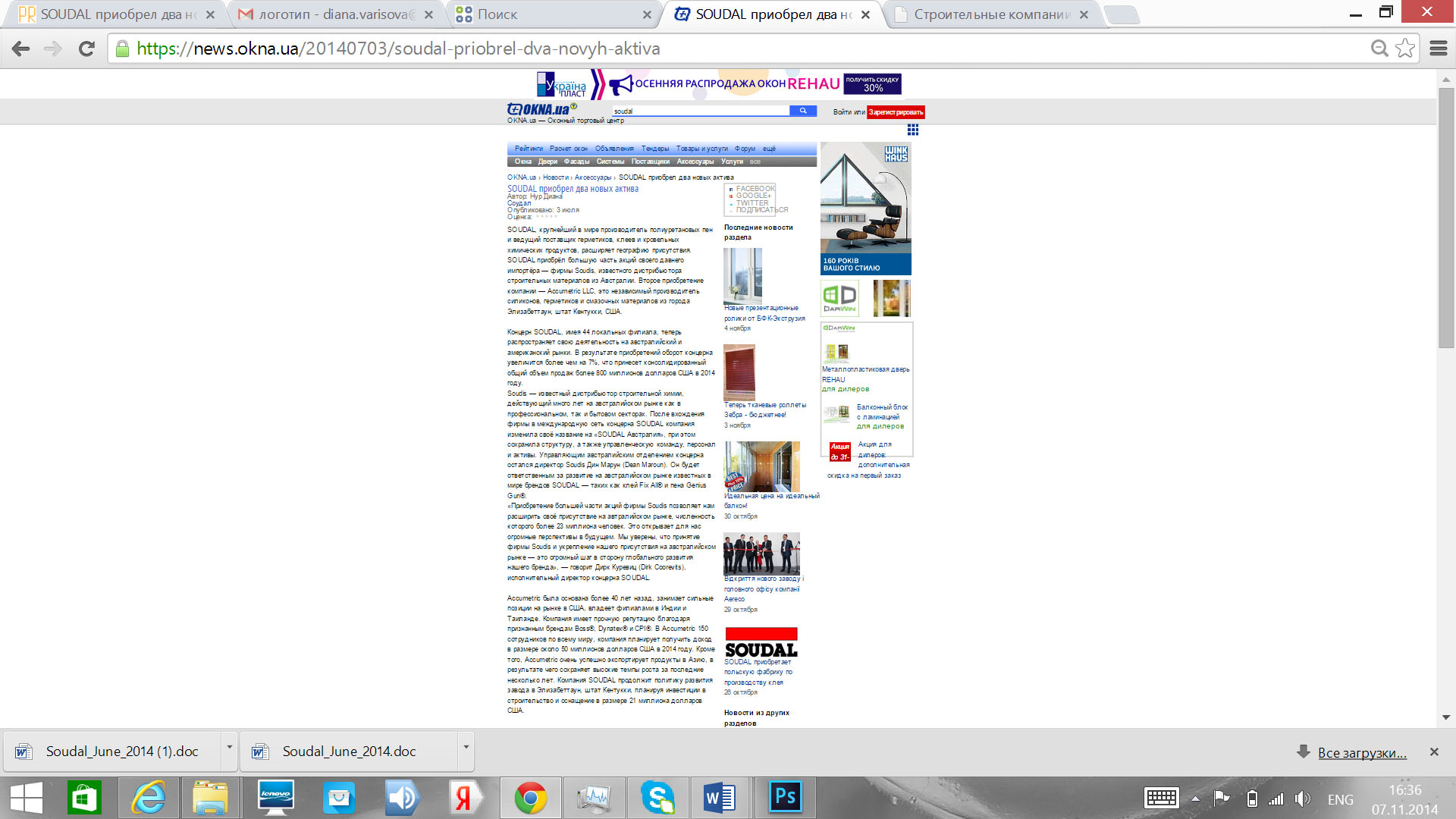Open Internet Explorer from the taskbar

149,798
